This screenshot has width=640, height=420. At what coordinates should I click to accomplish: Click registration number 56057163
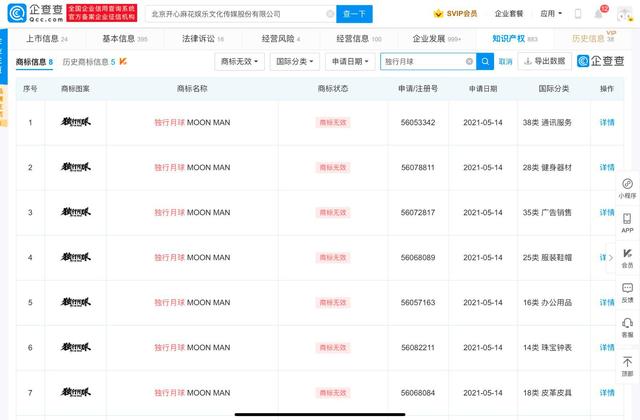(418, 302)
